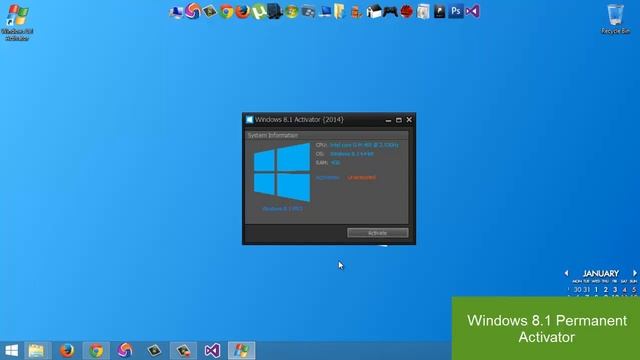Open the game controller icon in the dock
Image resolution: width=640 pixels, height=360 pixels.
(390, 11)
